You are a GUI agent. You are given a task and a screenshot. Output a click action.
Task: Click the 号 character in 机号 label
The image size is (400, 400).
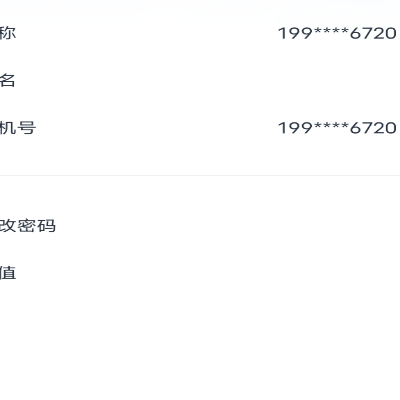coord(27,128)
